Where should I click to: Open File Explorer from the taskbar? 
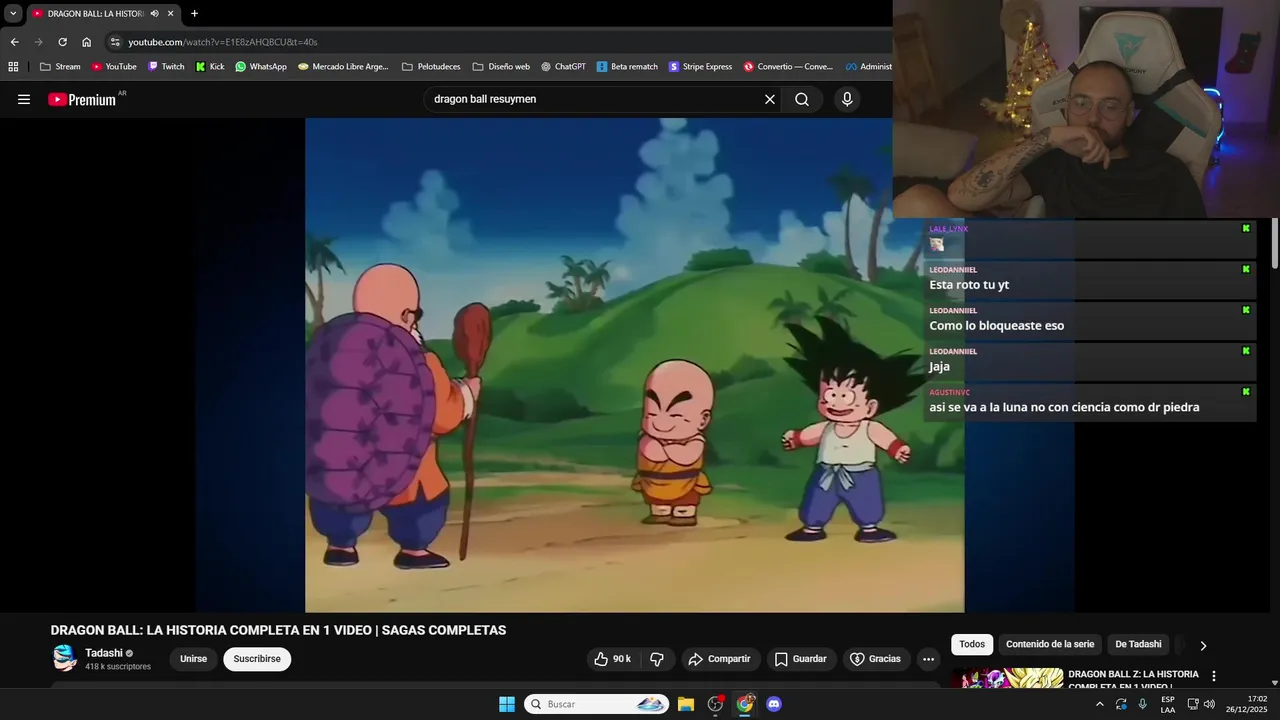(686, 704)
